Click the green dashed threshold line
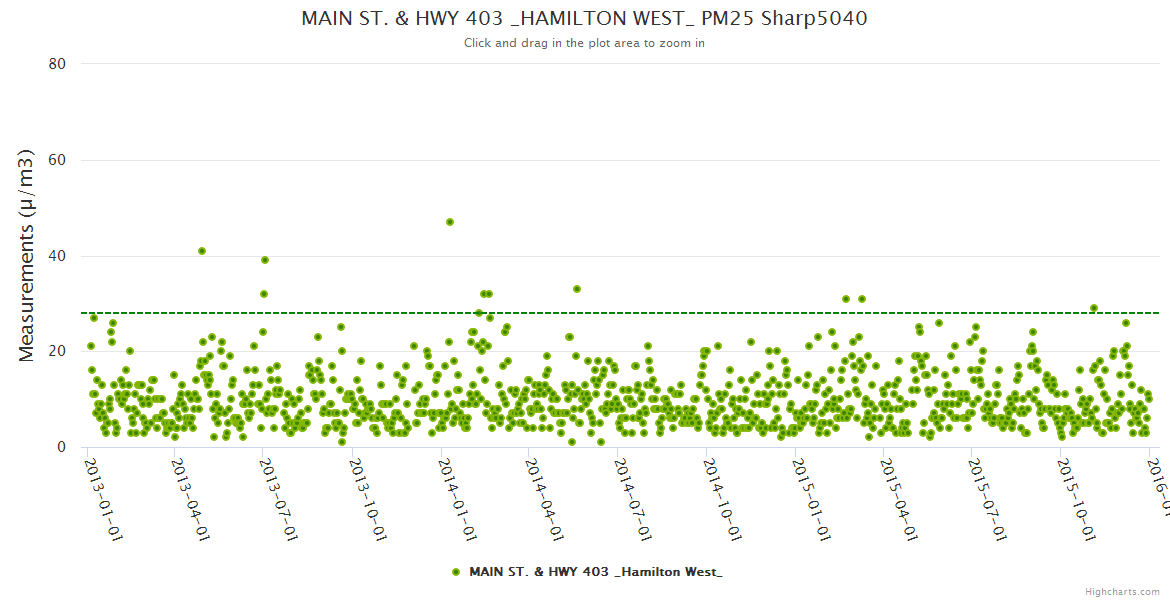 pyautogui.click(x=700, y=313)
